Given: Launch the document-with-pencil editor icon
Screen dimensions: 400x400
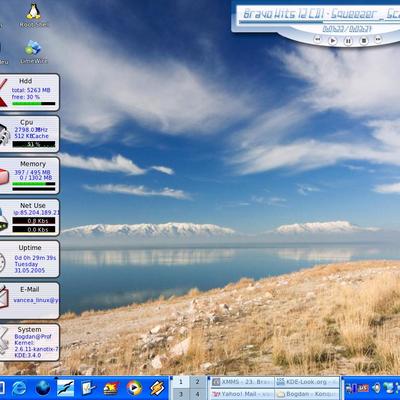Looking at the screenshot, I should click(89, 388).
